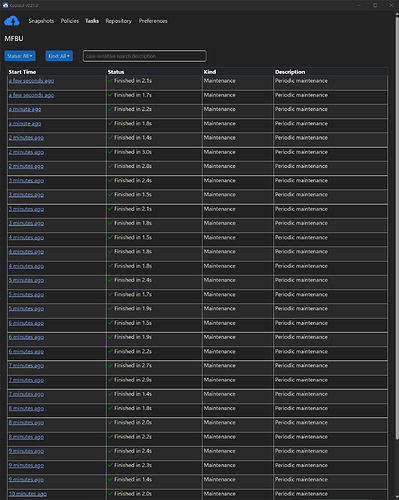
Task: Select 'Finished in 1.4s' text, 2 minutes ago row
Action: [133, 138]
